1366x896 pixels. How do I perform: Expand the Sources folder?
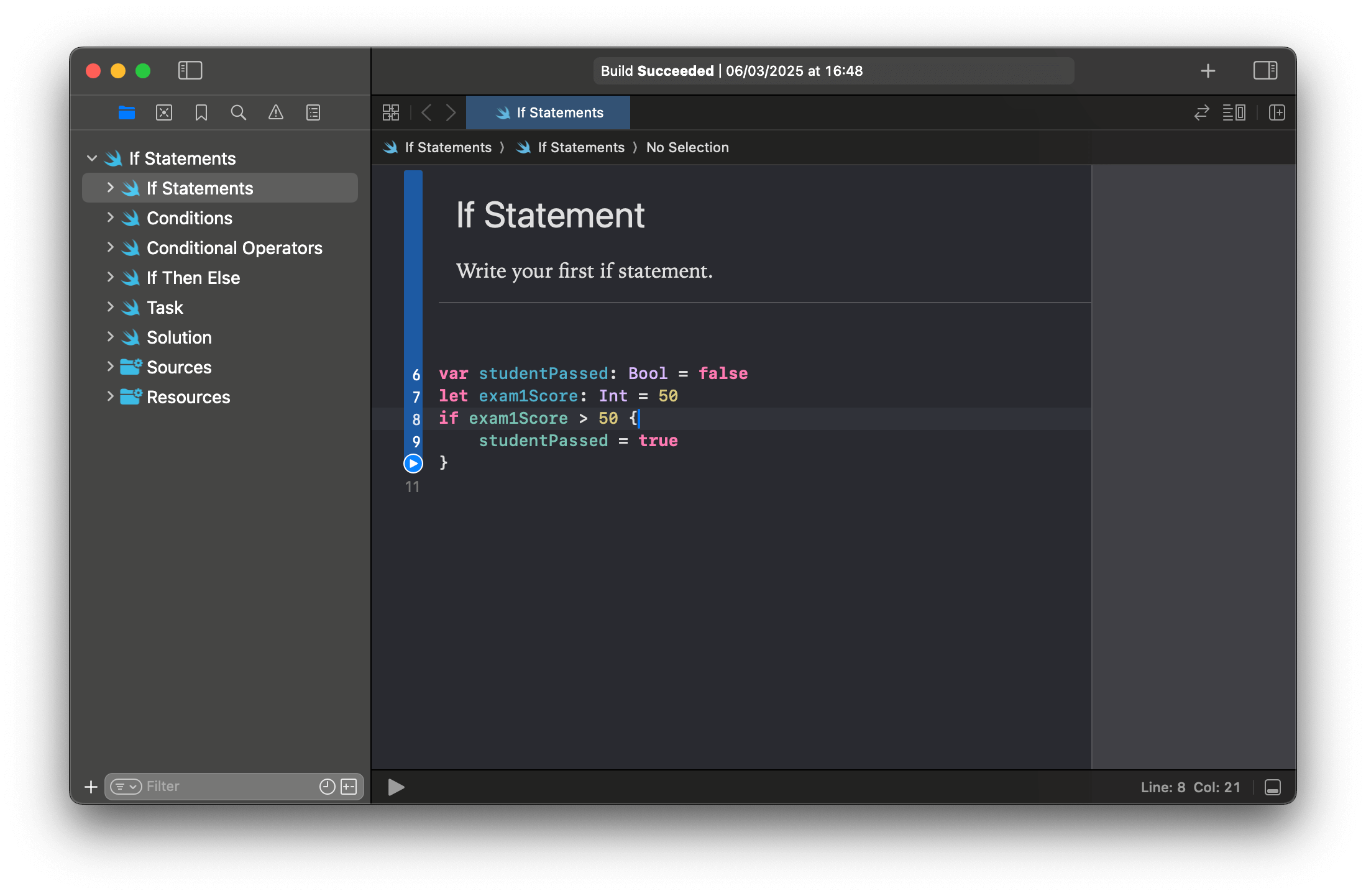pyautogui.click(x=111, y=367)
